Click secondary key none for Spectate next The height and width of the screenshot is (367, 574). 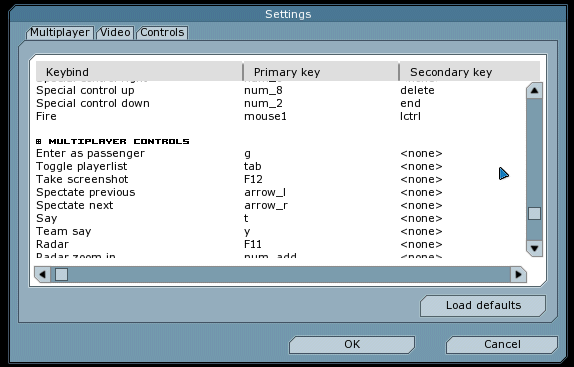421,205
